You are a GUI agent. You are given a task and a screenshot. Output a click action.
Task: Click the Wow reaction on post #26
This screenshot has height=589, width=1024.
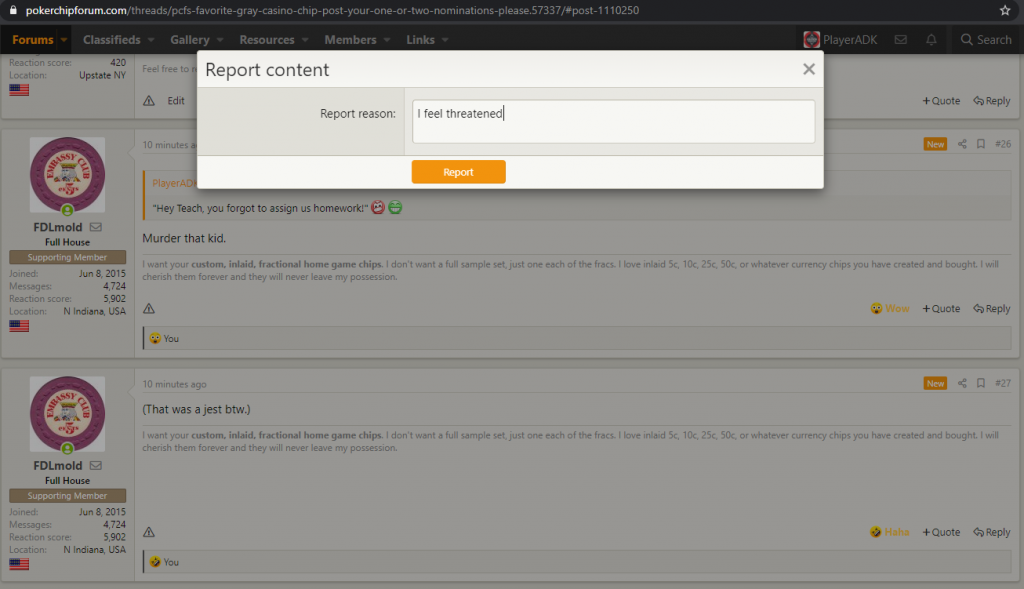click(x=889, y=308)
